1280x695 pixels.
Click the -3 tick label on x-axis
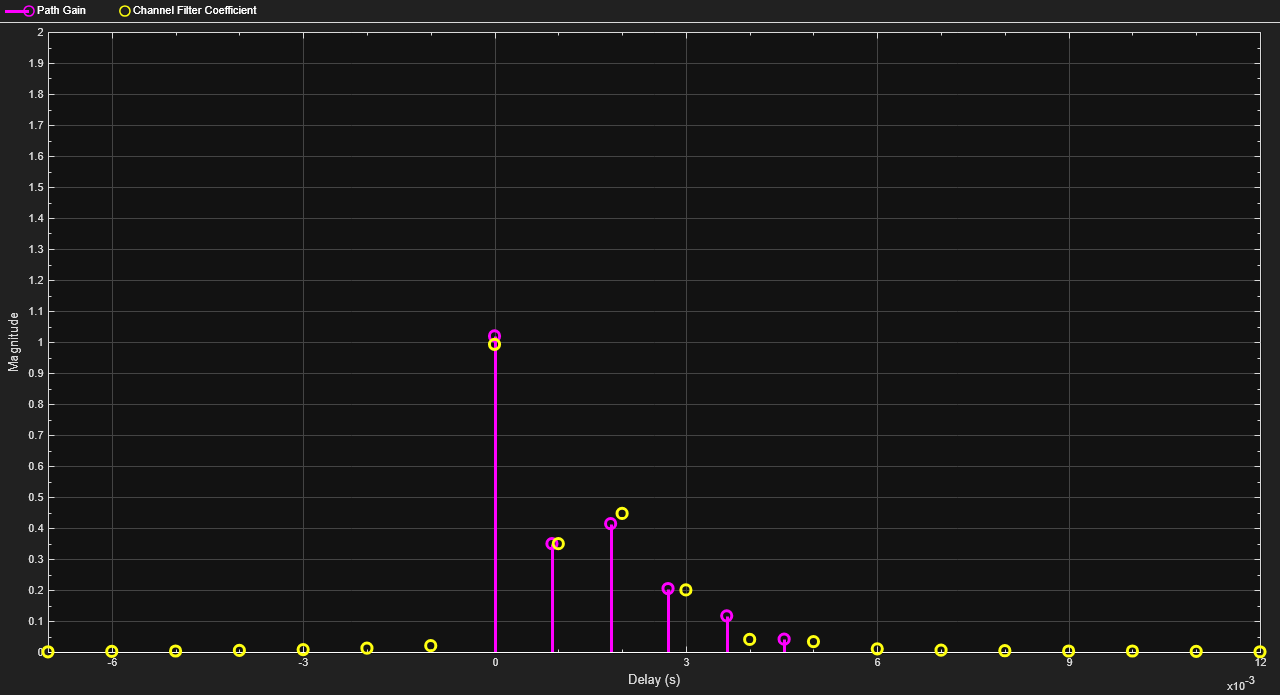(303, 663)
